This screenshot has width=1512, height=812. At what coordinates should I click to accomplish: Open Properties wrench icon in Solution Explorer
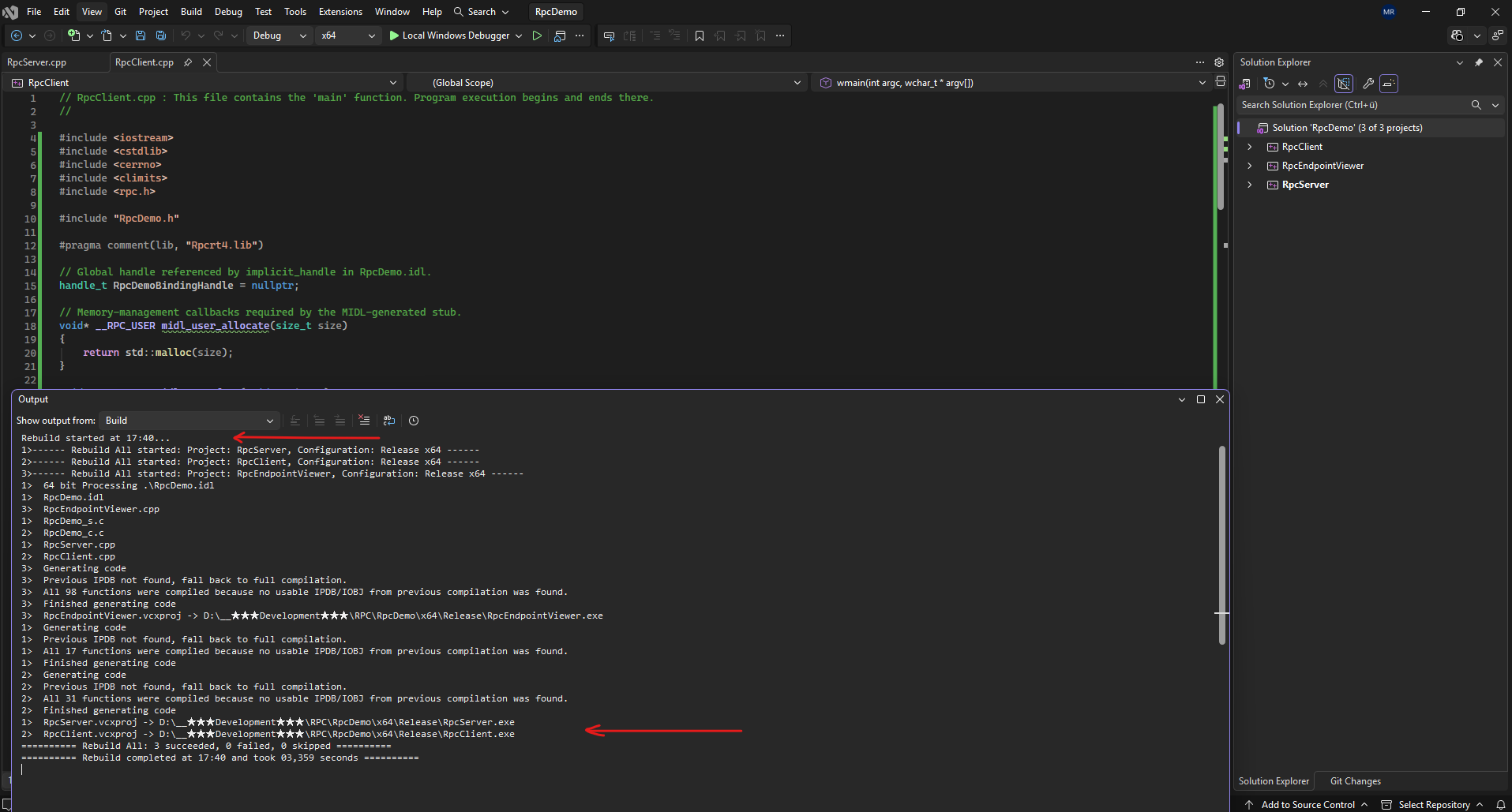(1368, 84)
